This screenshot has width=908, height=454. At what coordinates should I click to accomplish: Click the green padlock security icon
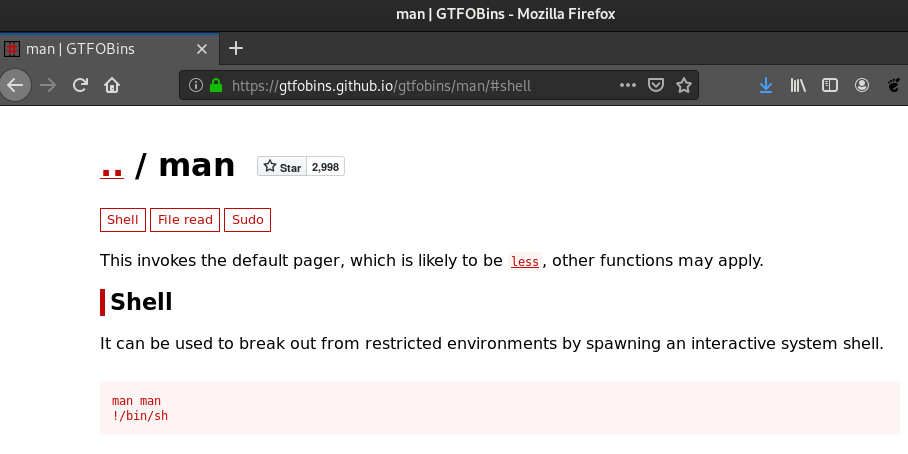(x=215, y=86)
